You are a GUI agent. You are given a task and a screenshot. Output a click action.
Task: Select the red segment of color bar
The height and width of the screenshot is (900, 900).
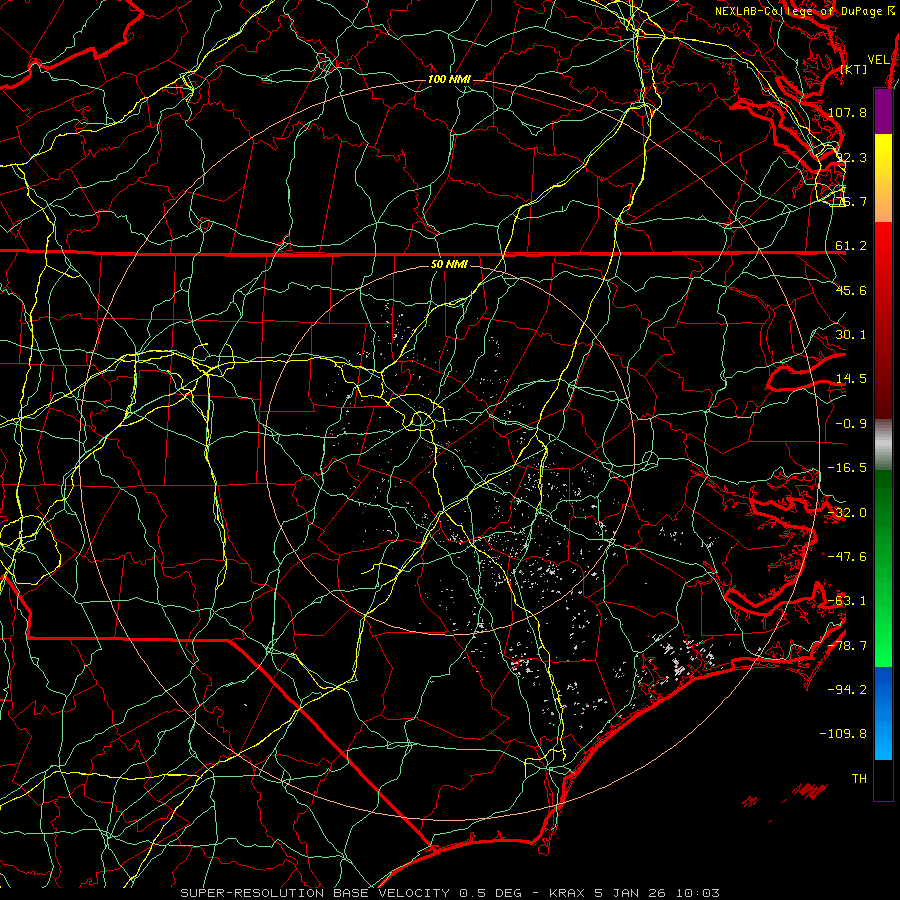coord(883,320)
